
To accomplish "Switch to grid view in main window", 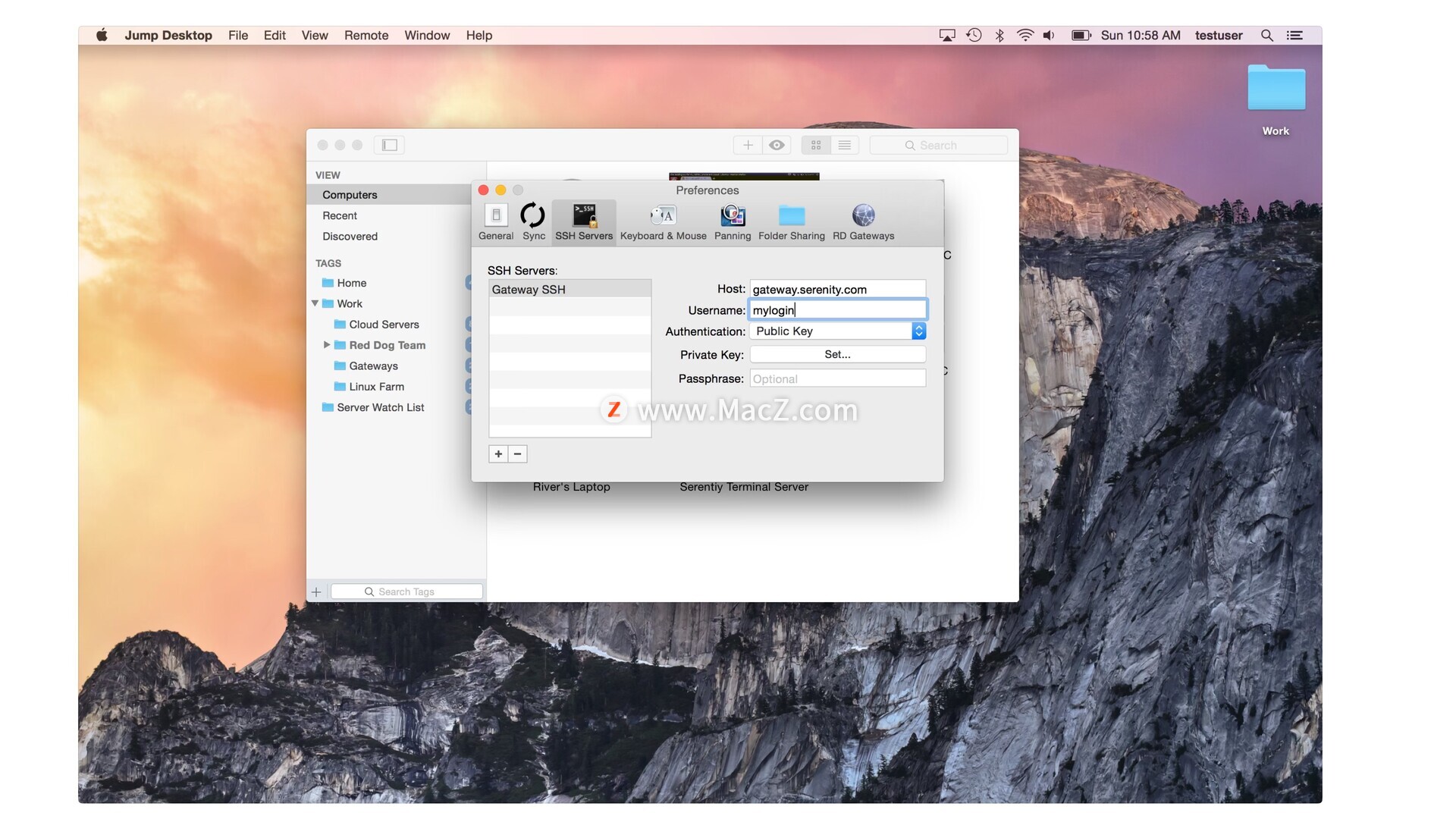I will [816, 145].
